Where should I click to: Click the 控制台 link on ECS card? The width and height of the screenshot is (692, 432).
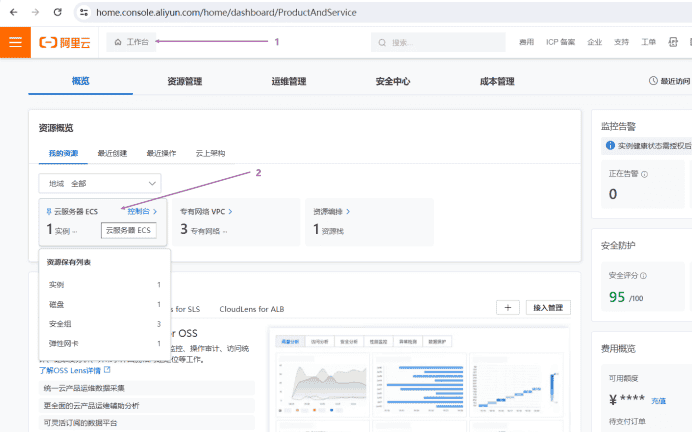coord(141,212)
